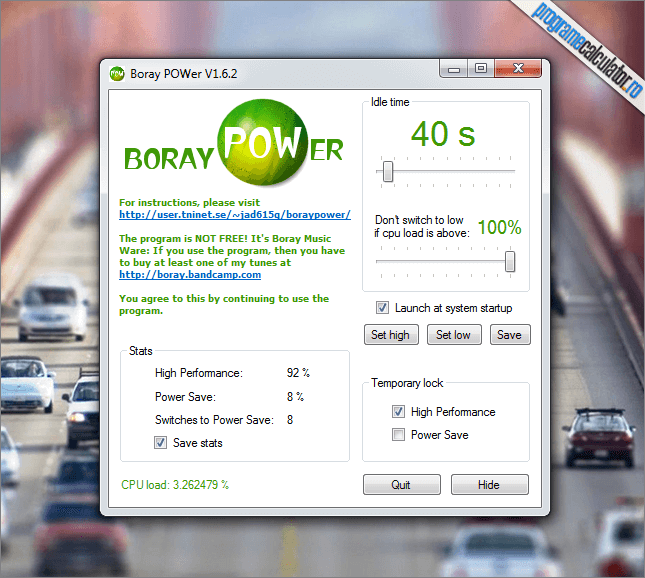This screenshot has height=578, width=645.
Task: Disable High Performance temporary lock
Action: pos(398,411)
